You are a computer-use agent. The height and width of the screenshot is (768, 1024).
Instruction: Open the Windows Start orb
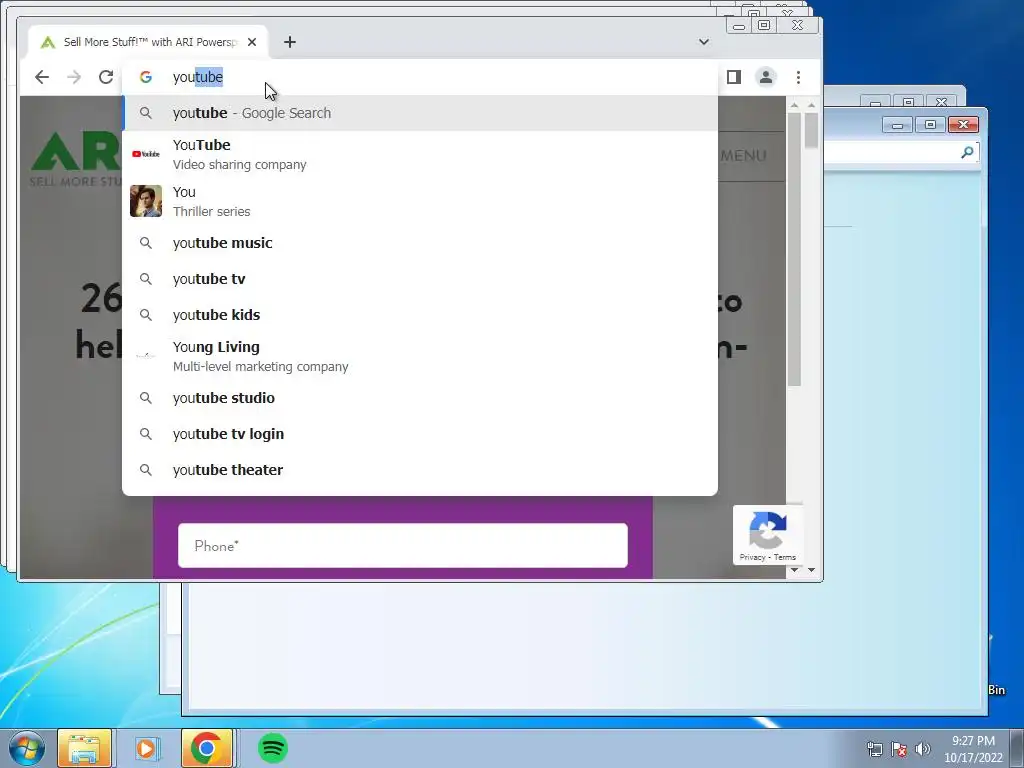point(27,748)
